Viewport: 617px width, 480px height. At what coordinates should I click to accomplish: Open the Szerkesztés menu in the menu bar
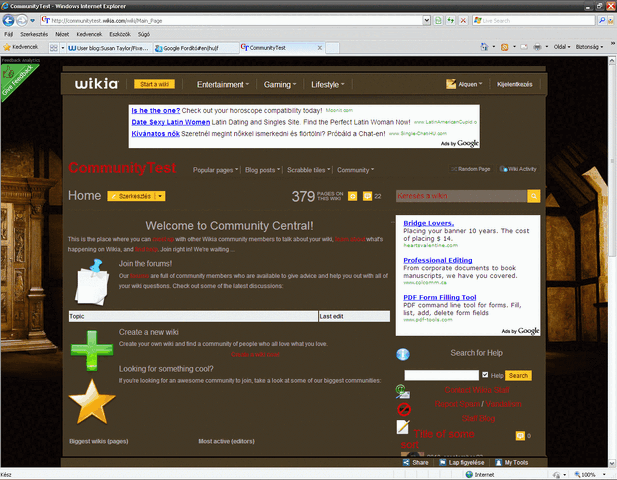(x=34, y=34)
